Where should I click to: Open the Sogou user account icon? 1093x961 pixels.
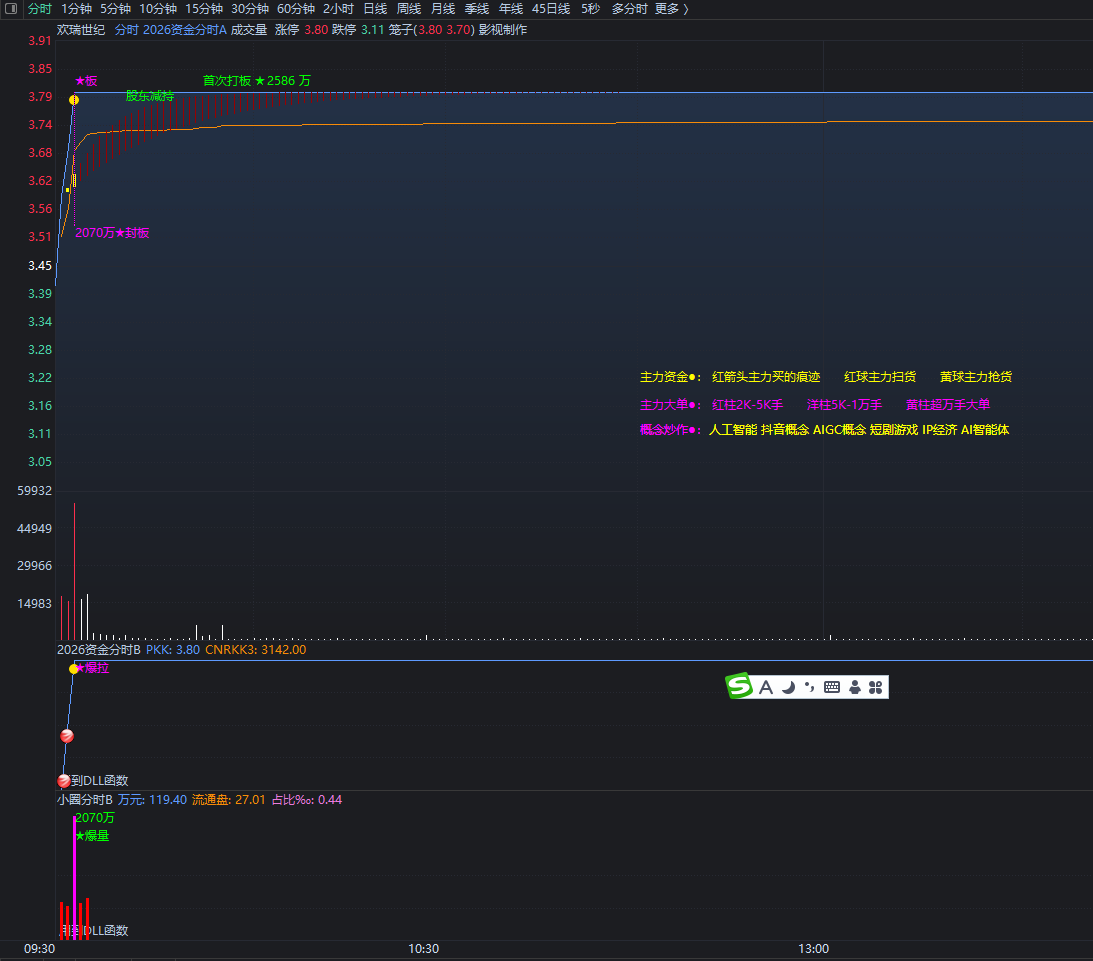[x=855, y=688]
